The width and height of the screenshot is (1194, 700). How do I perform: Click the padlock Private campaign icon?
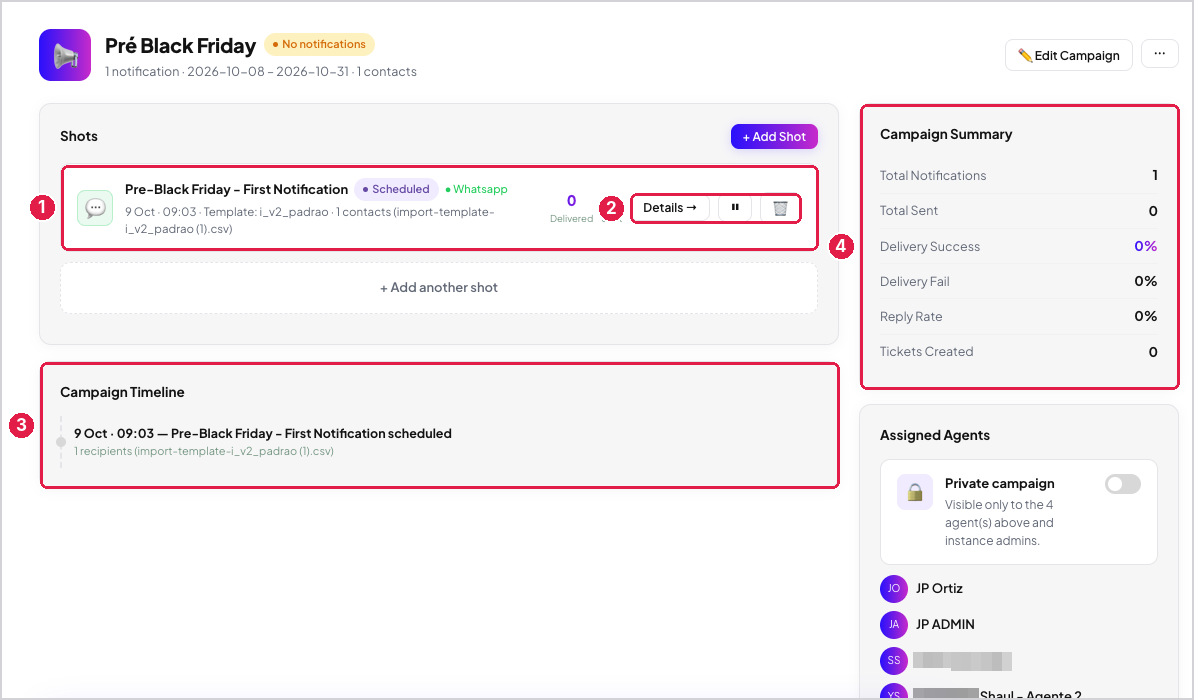(x=915, y=492)
